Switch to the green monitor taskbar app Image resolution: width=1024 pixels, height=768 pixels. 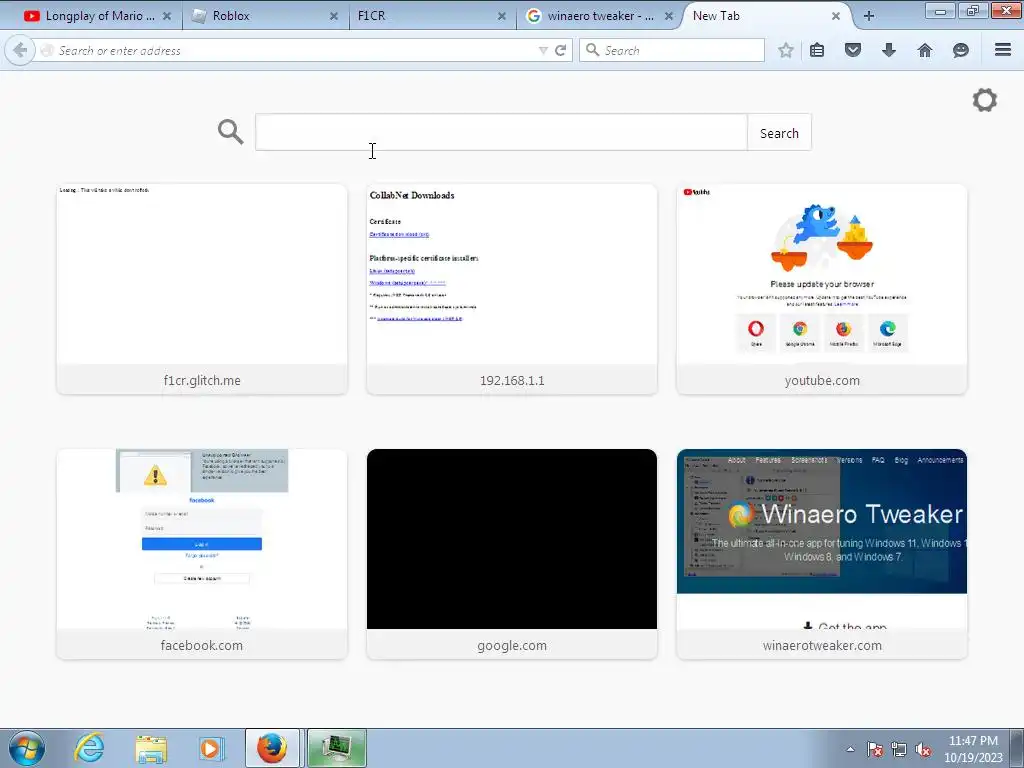point(336,748)
